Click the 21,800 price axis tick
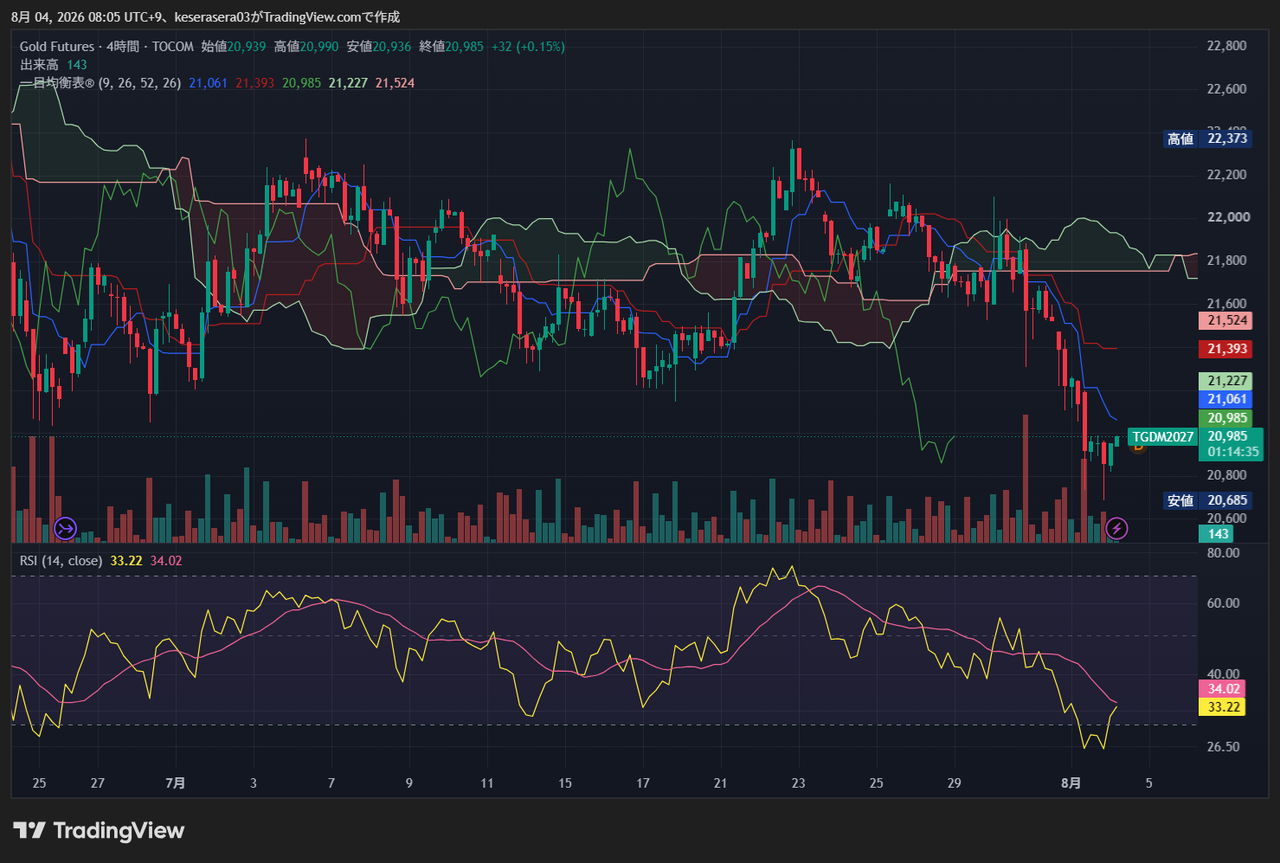1280x863 pixels. pyautogui.click(x=1227, y=261)
